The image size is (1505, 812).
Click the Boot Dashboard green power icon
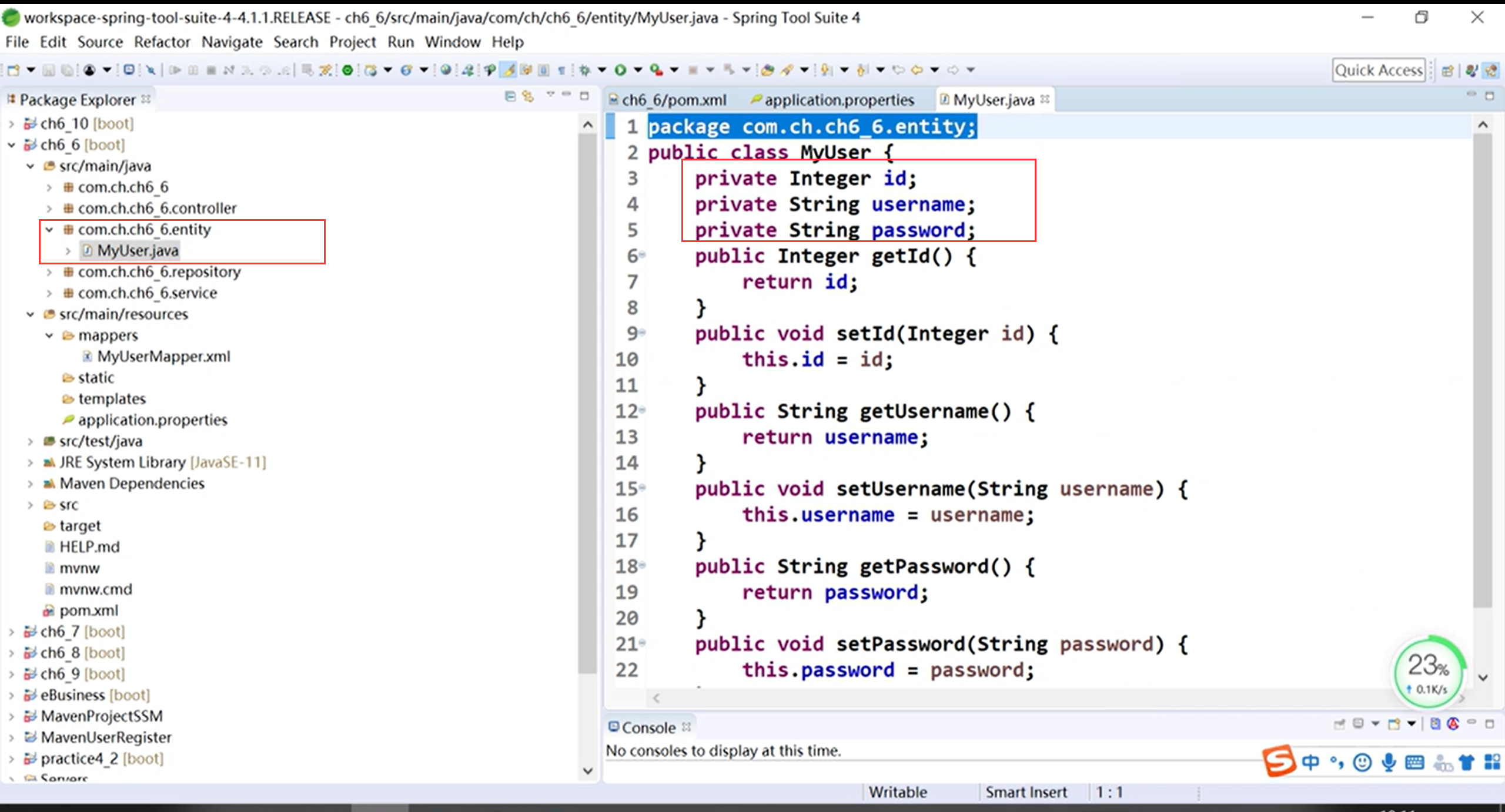[347, 71]
